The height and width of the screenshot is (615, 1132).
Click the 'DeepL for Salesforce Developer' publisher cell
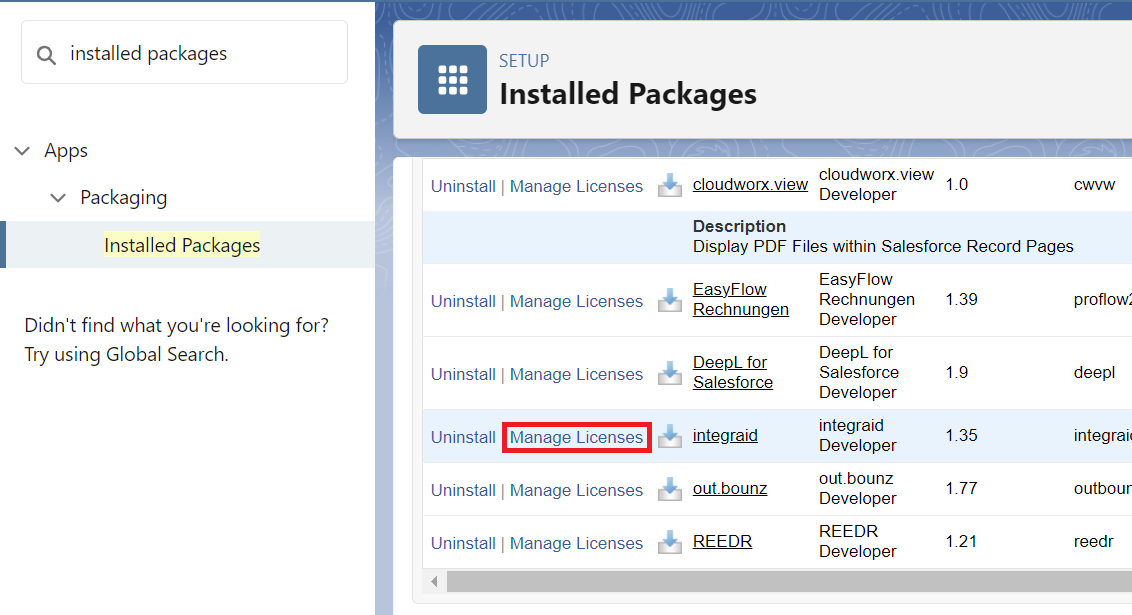pos(859,372)
